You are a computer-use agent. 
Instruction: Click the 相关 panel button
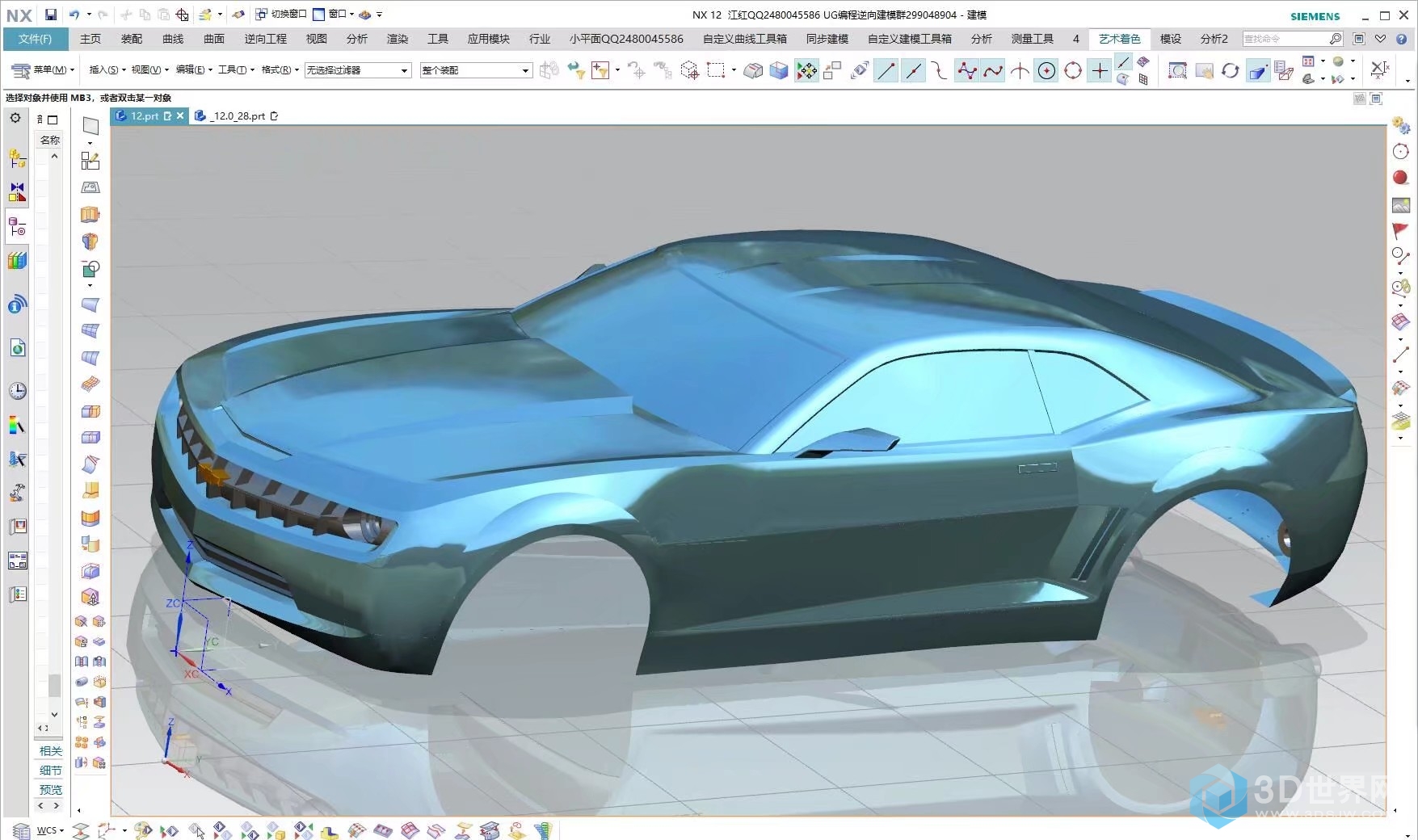[51, 751]
